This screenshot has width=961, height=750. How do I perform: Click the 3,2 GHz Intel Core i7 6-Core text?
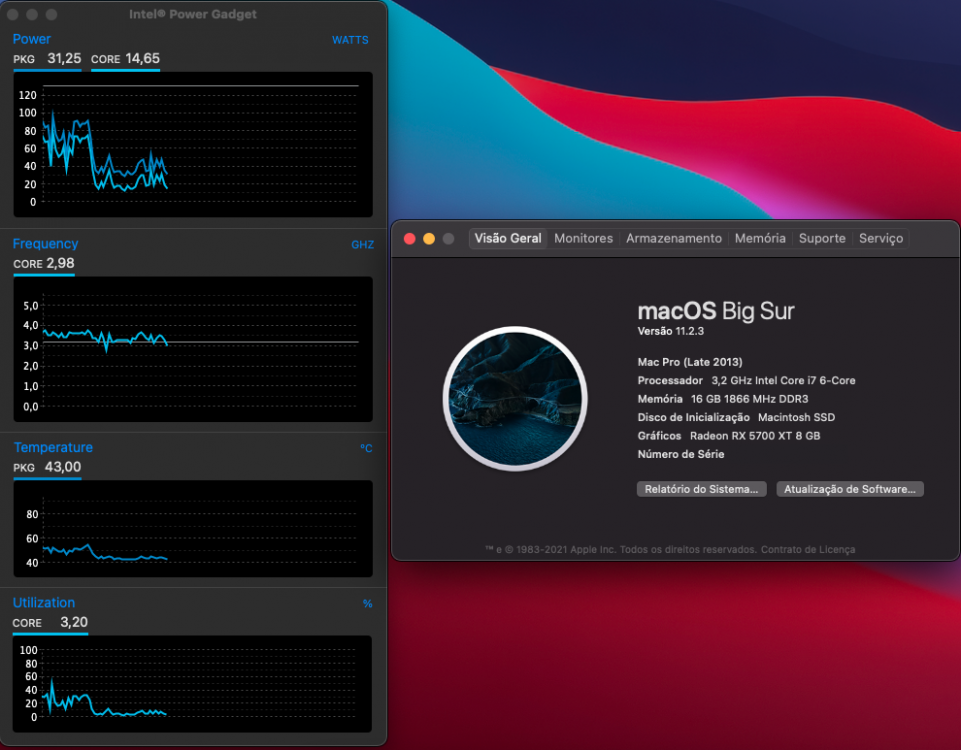point(783,381)
